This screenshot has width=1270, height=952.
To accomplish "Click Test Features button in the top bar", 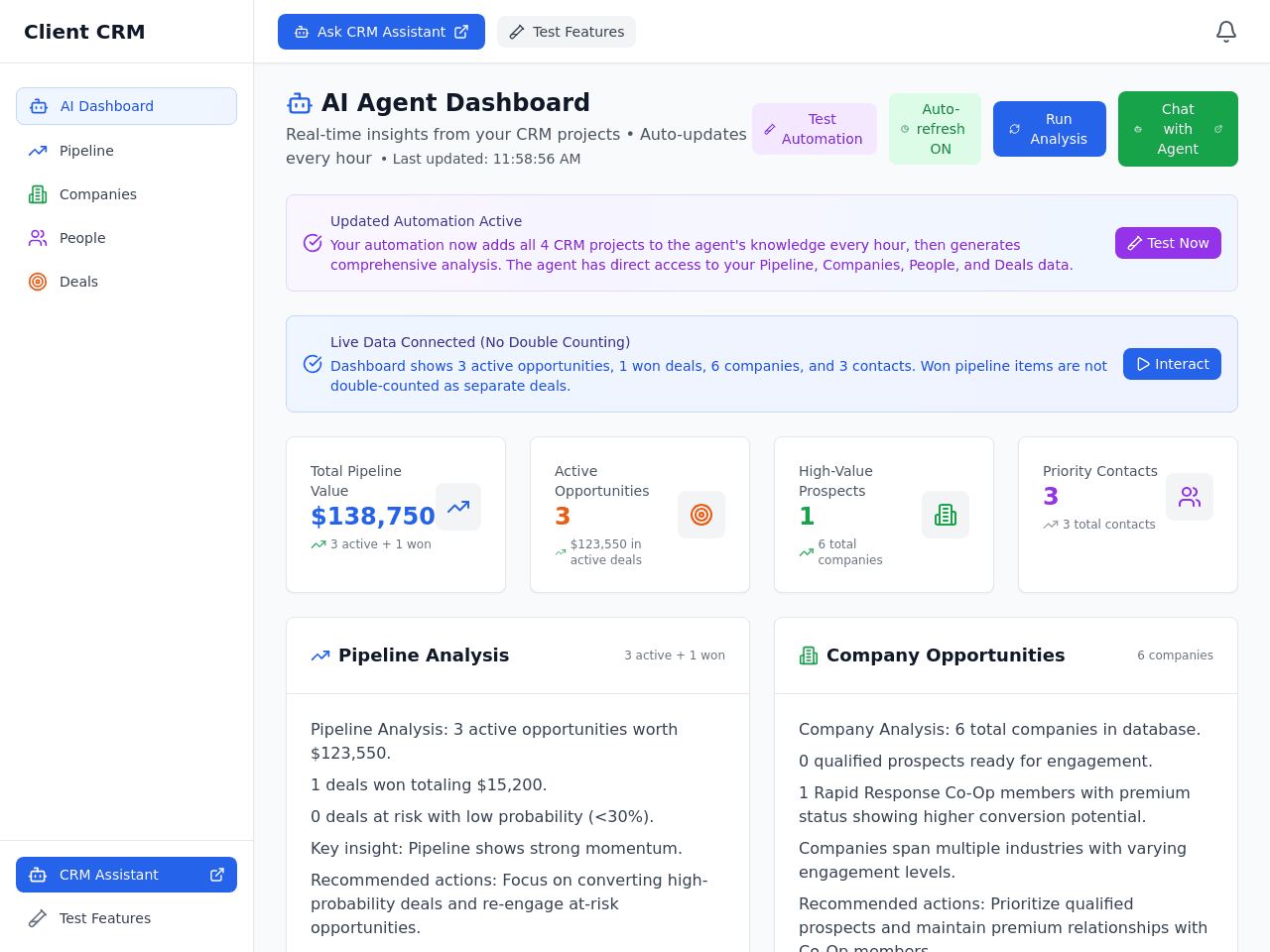I will (567, 32).
